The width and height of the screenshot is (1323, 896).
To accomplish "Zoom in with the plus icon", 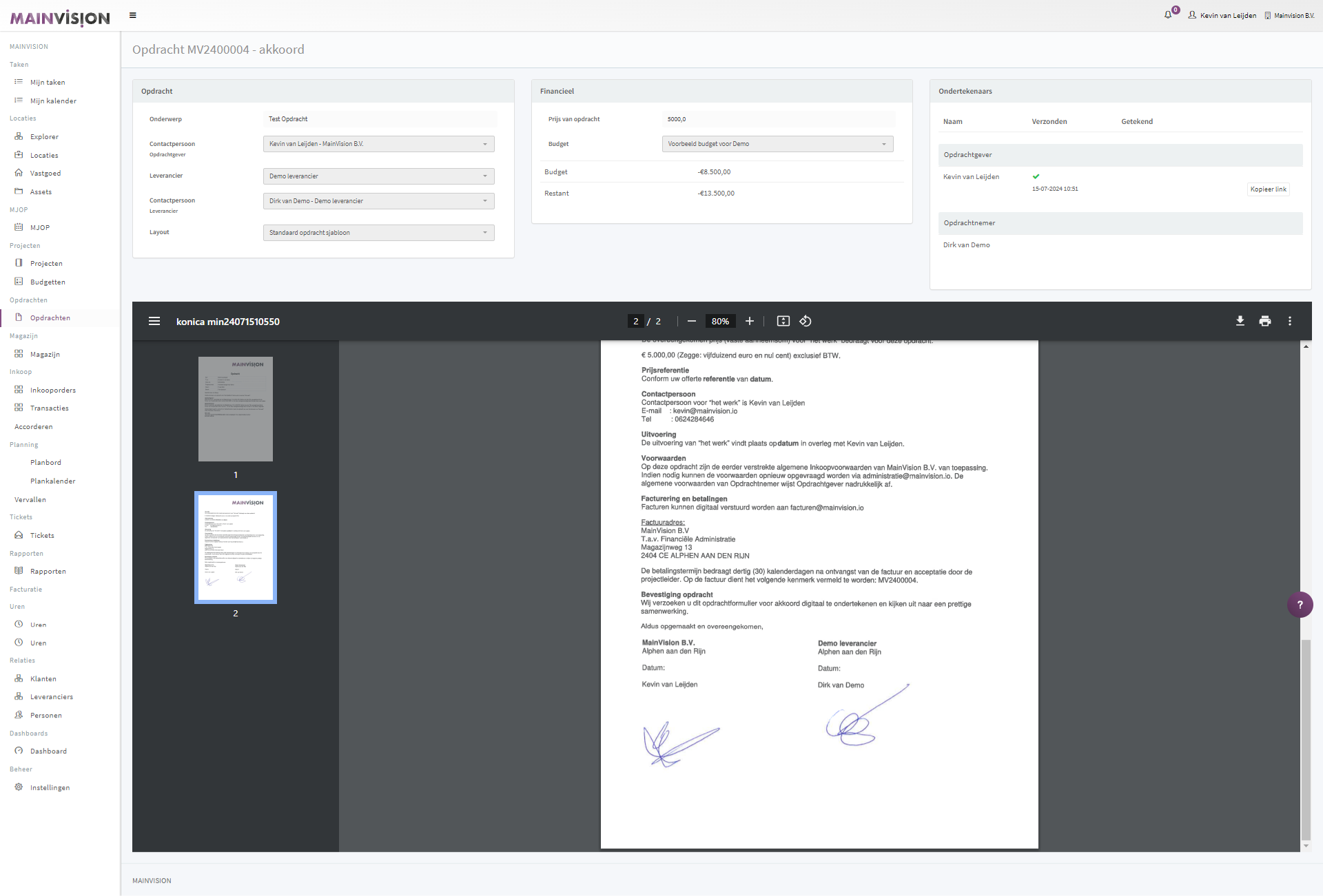I will click(750, 321).
